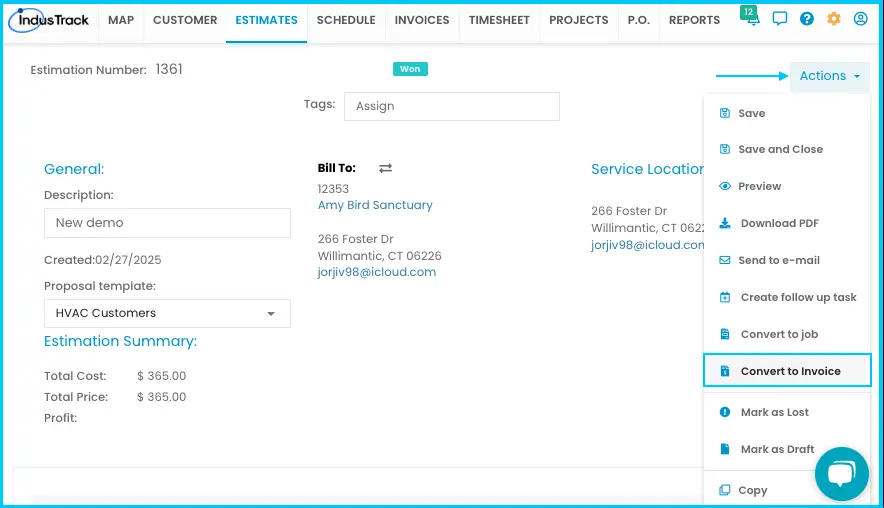Go to the CUSTOMER tab
884x508 pixels.
[x=185, y=20]
